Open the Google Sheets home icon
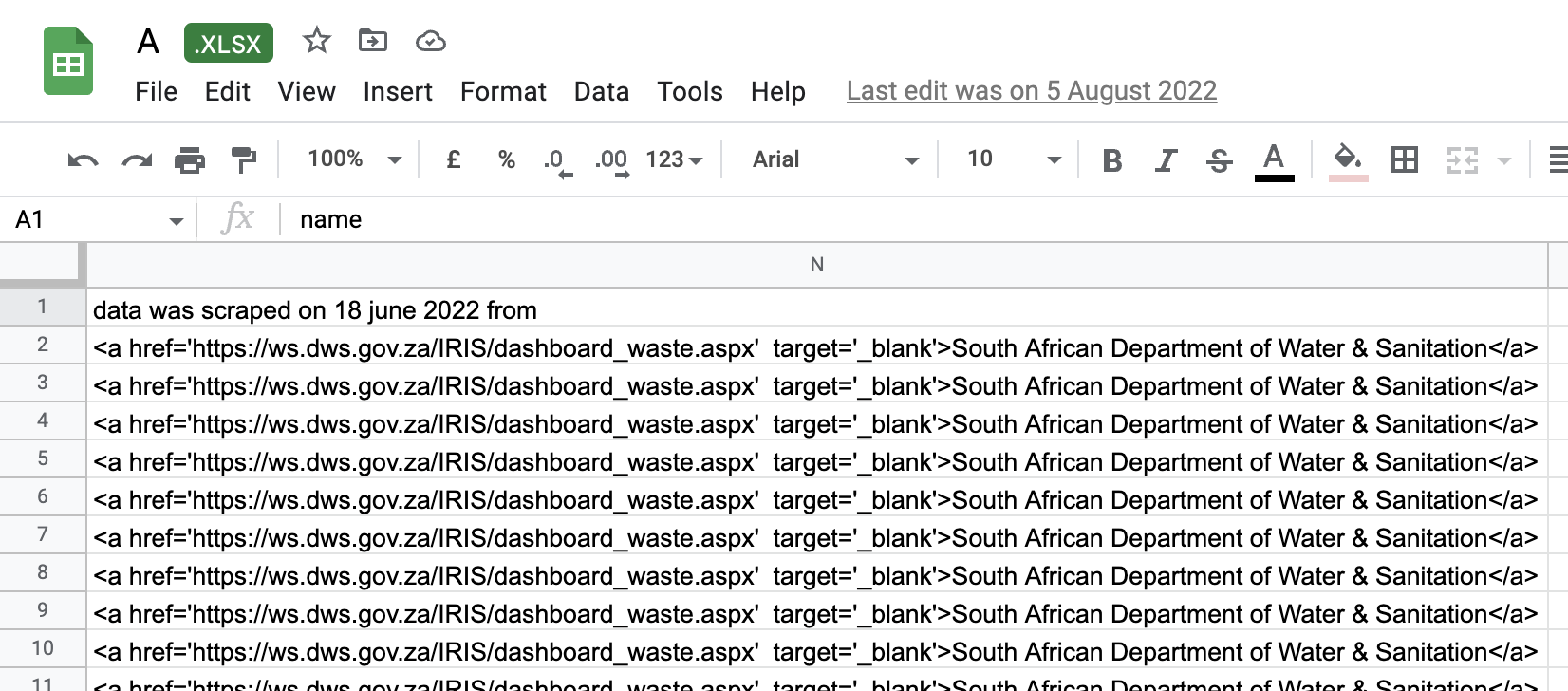The height and width of the screenshot is (691, 1568). tap(68, 62)
